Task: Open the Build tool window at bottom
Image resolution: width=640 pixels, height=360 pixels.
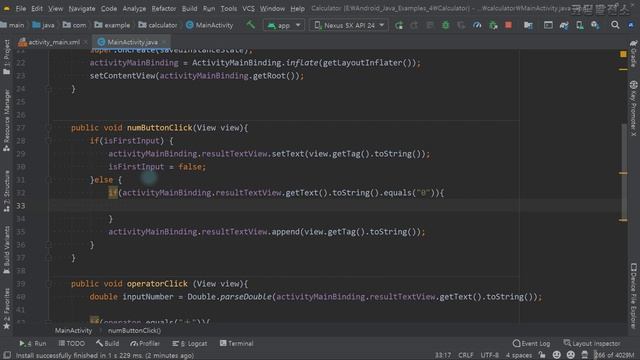Action: 107,344
